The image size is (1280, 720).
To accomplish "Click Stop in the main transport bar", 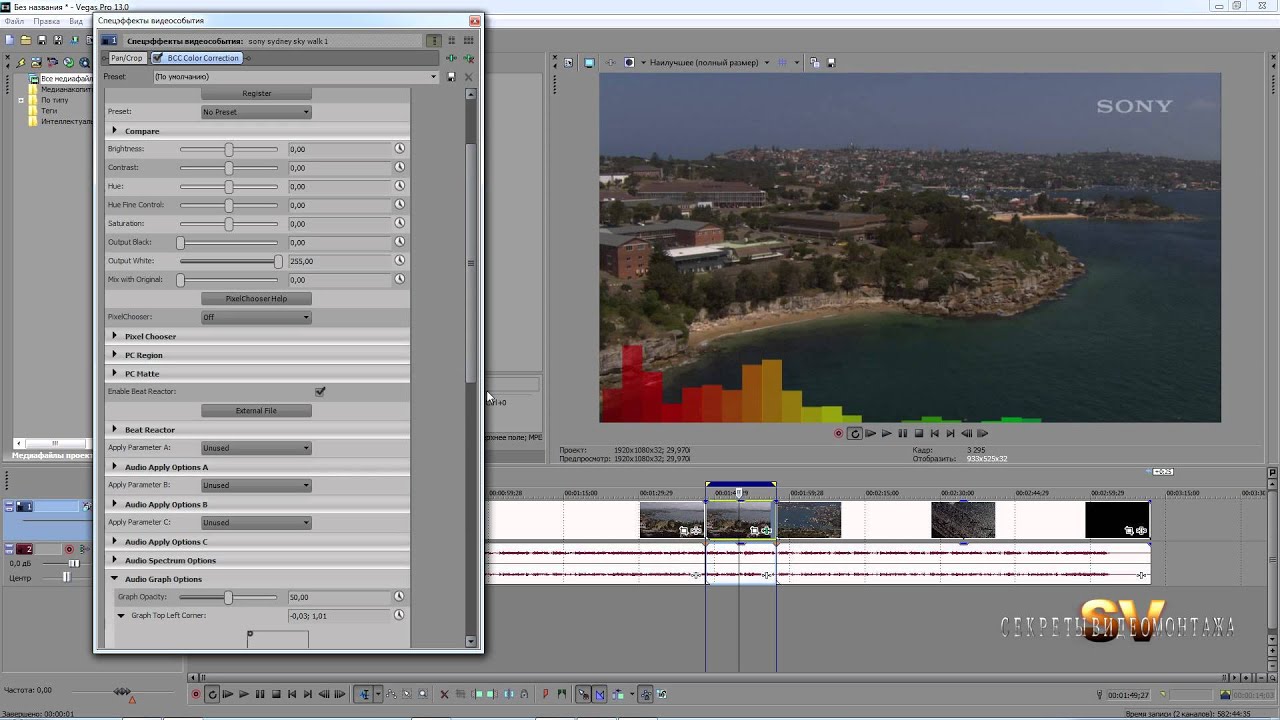I will coord(276,694).
